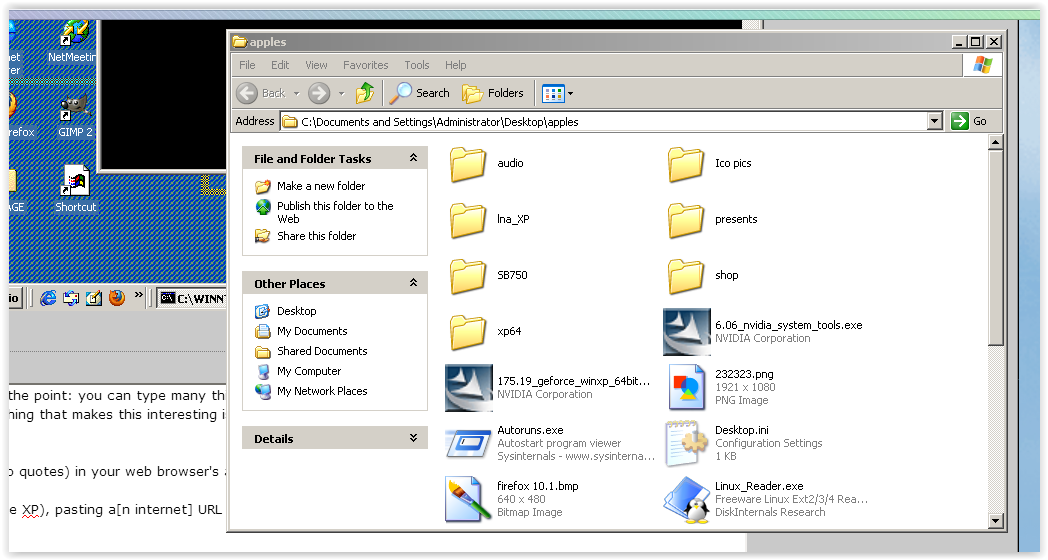Click the Shortcut desktop icon
1048x560 pixels.
(x=76, y=189)
